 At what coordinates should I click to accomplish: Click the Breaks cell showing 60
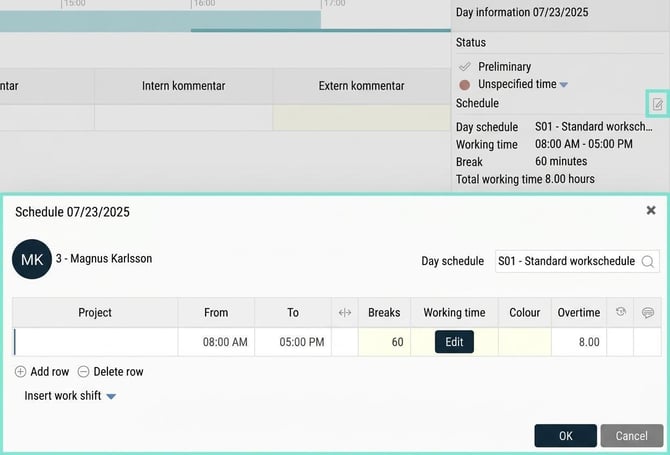[384, 342]
